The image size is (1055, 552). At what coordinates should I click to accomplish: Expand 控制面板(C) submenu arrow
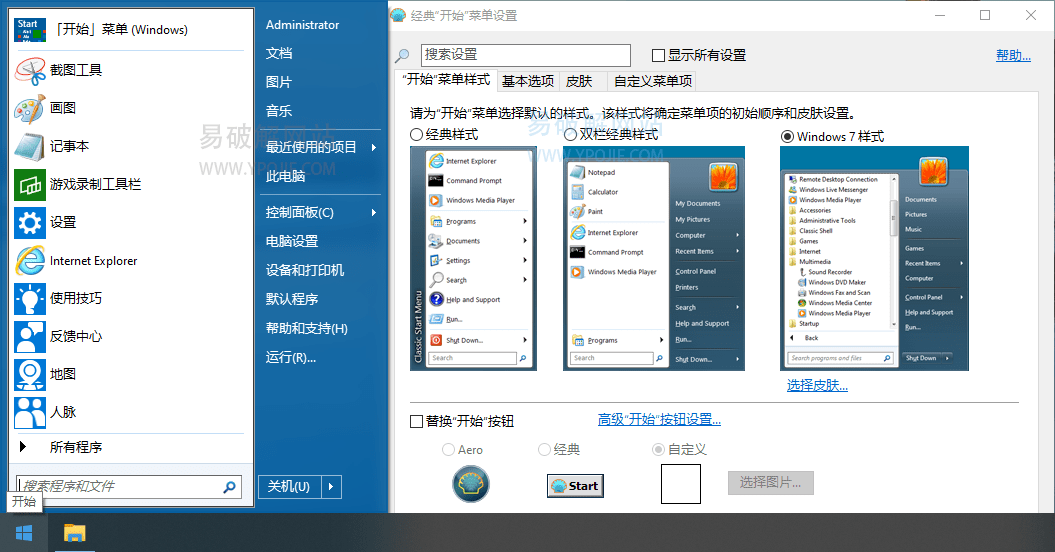(374, 213)
